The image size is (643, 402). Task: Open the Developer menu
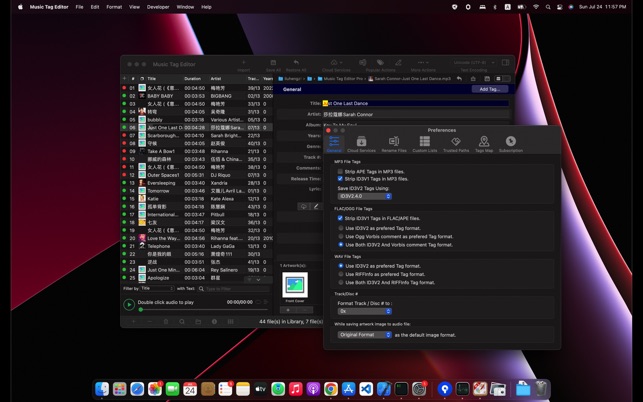(158, 7)
